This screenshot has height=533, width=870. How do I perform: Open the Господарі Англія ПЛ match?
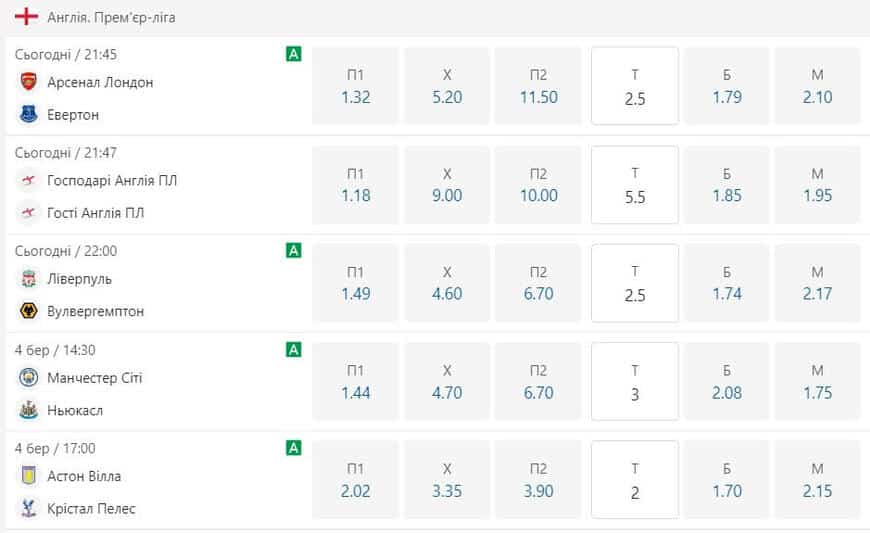pyautogui.click(x=112, y=181)
